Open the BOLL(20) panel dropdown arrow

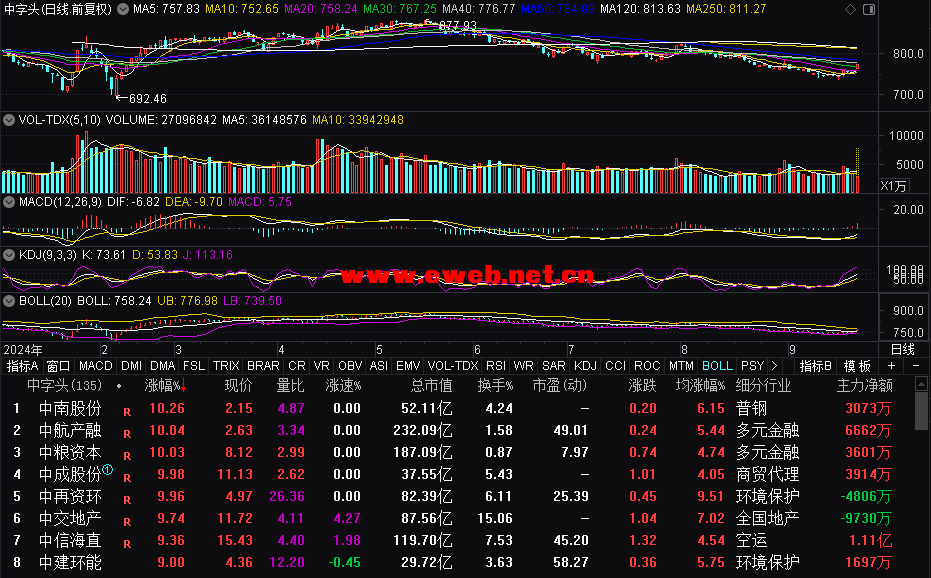point(9,301)
